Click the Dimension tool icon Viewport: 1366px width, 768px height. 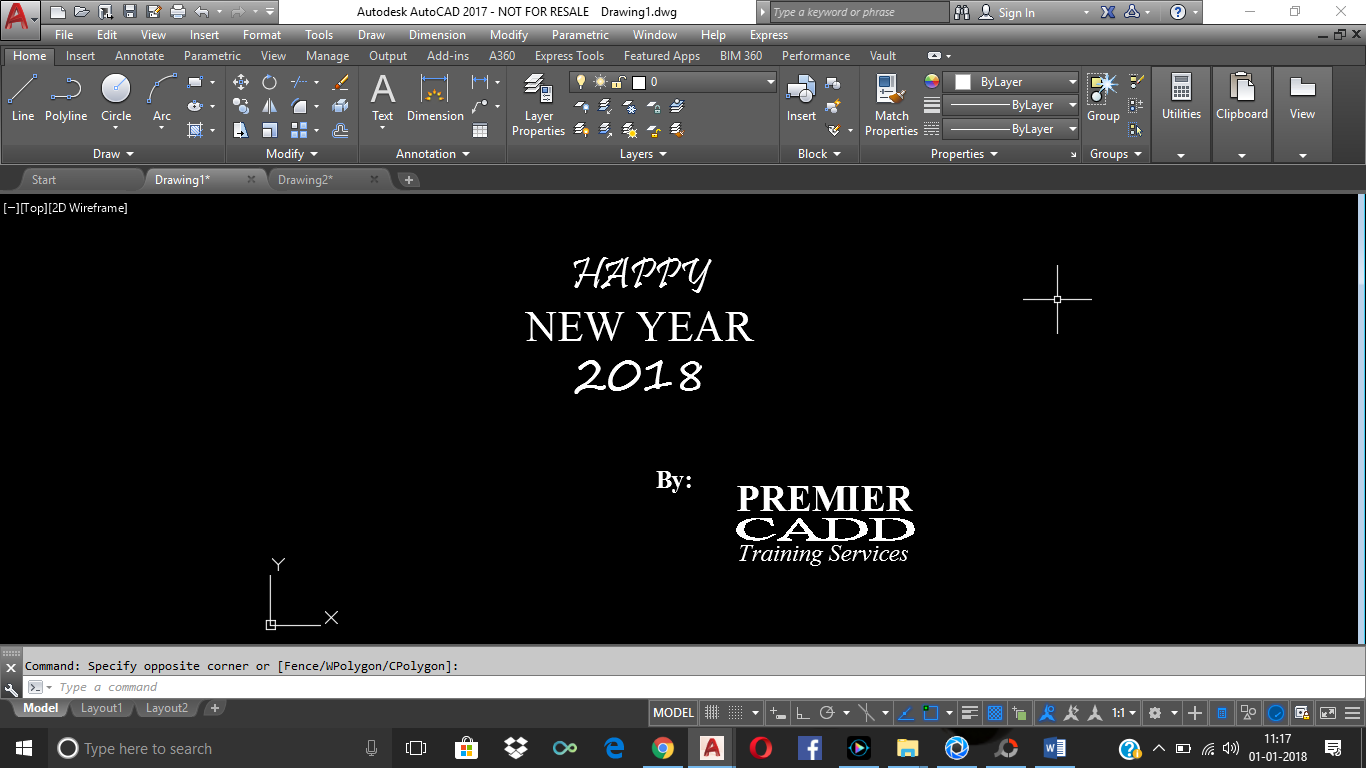pos(435,98)
